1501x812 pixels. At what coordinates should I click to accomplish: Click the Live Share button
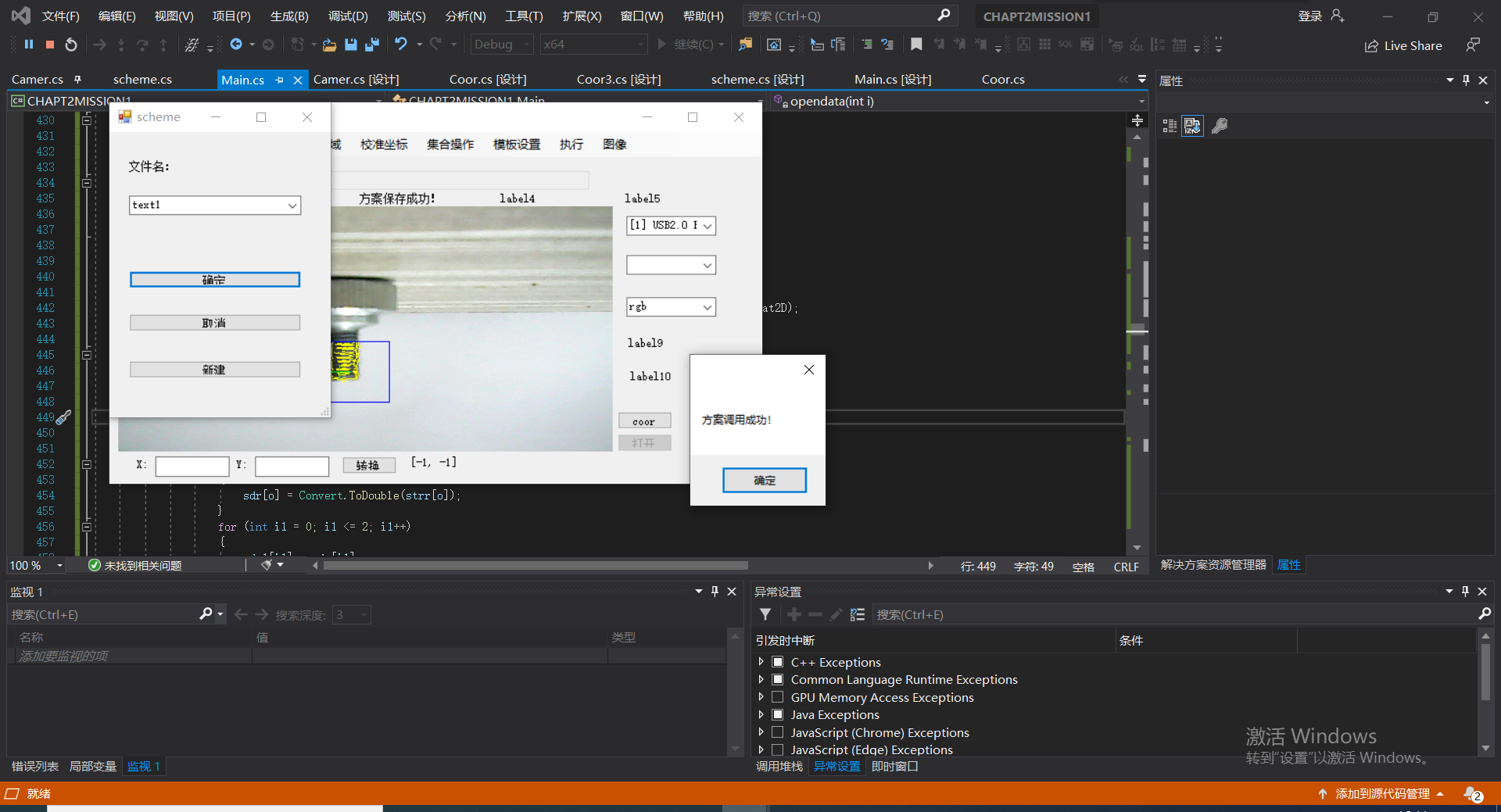click(x=1403, y=46)
